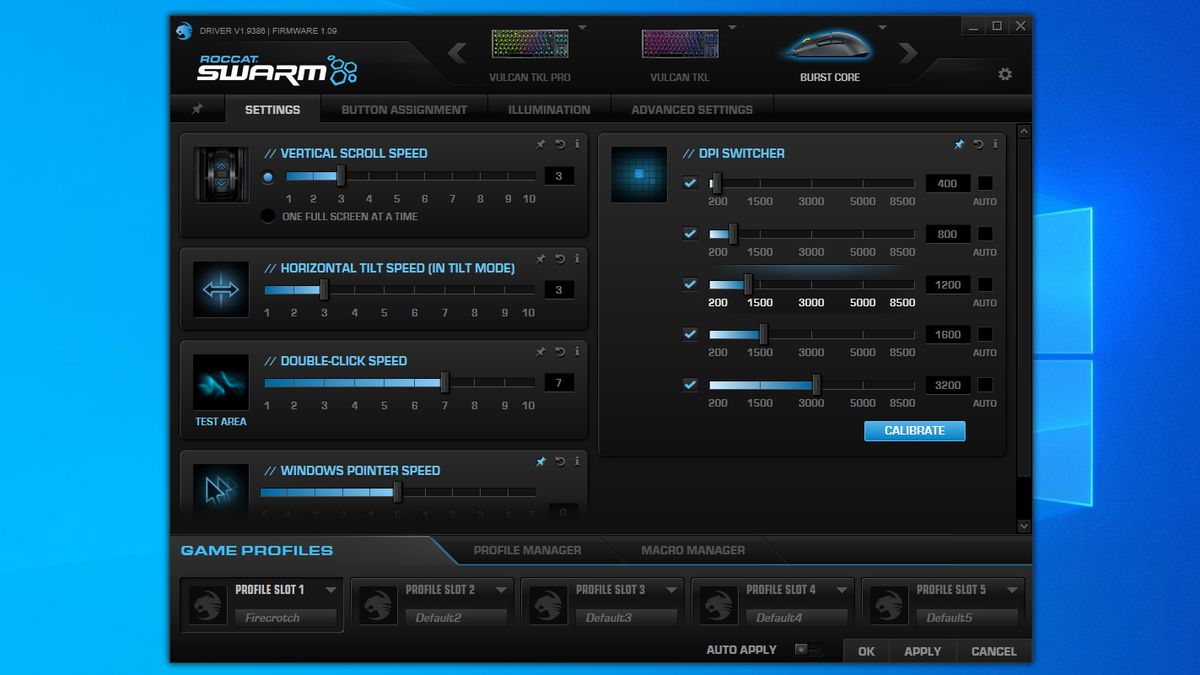This screenshot has height=675, width=1200.
Task: Show info for the Double-Click Speed panel
Action: (577, 352)
